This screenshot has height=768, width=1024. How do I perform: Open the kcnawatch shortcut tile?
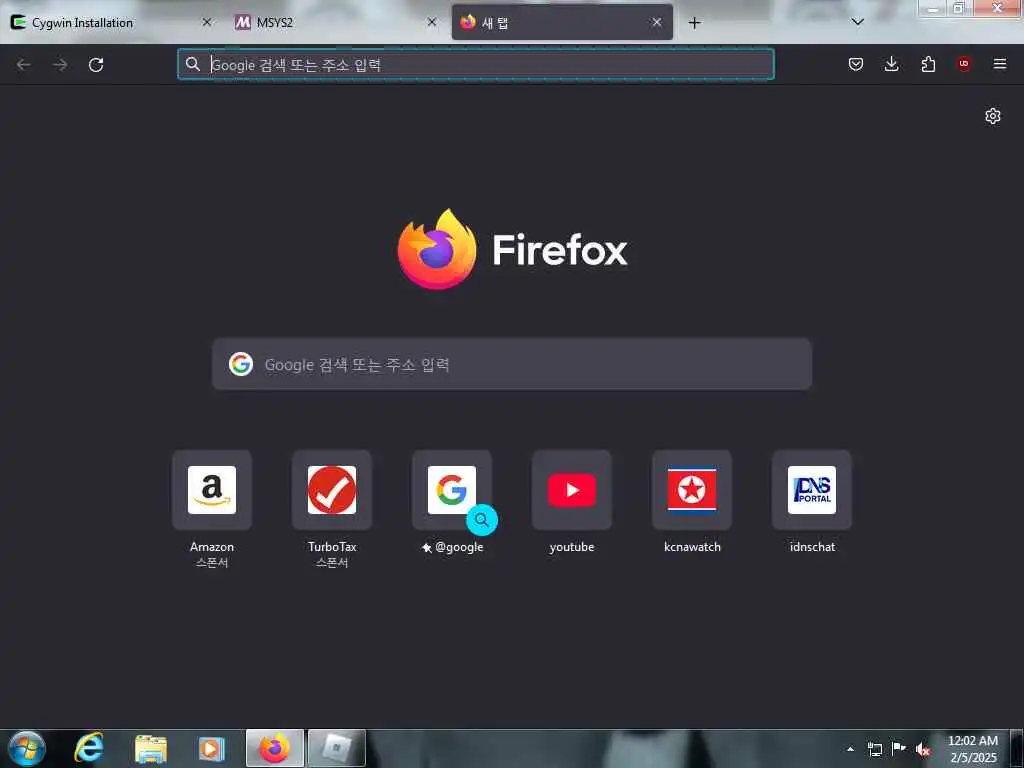[692, 490]
